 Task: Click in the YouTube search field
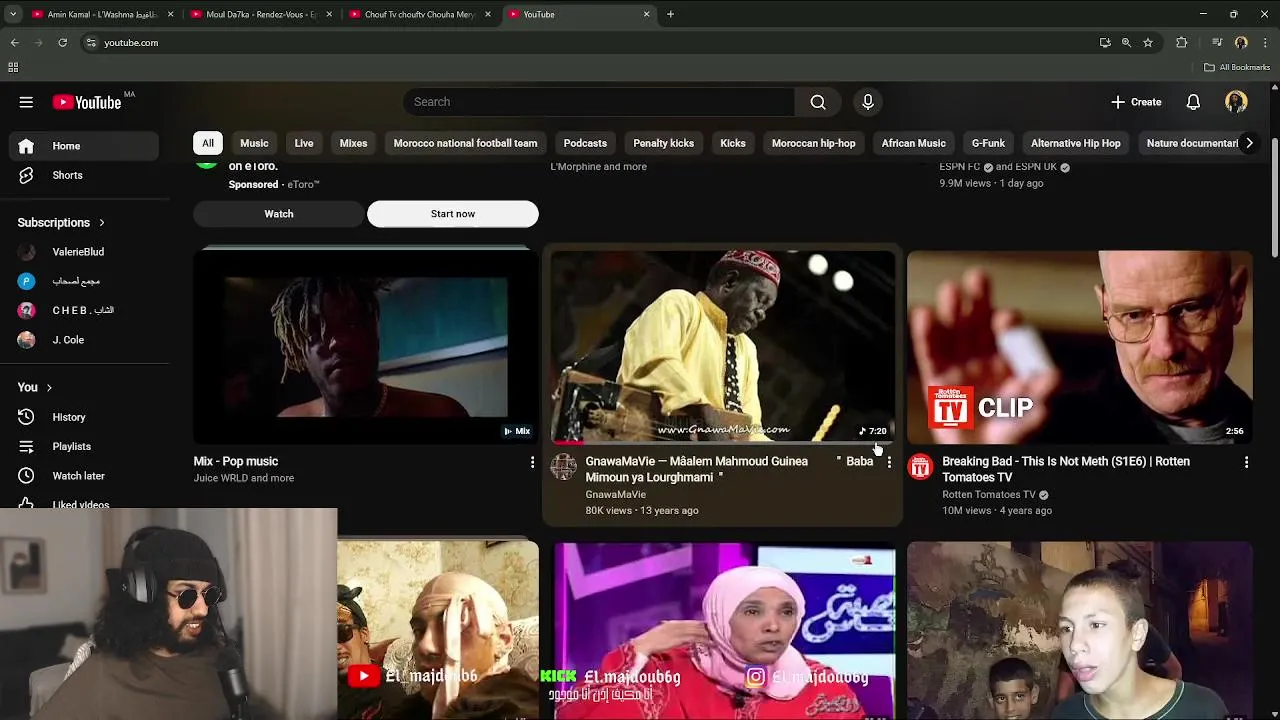[x=600, y=102]
